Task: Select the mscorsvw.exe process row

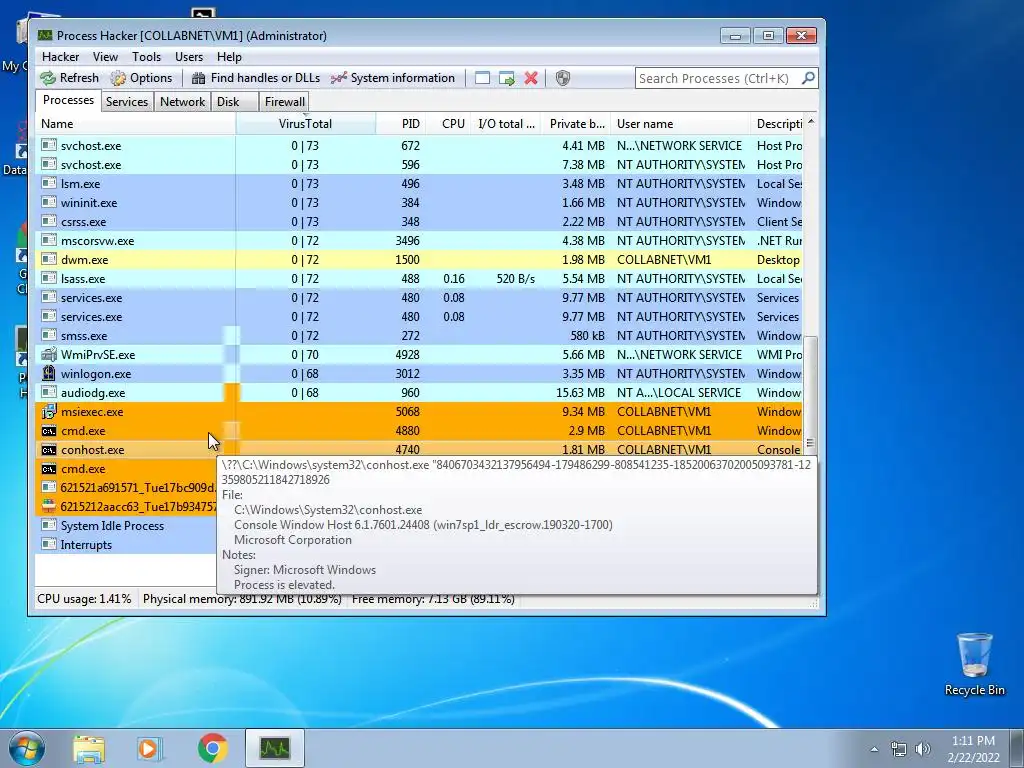Action: (x=419, y=241)
